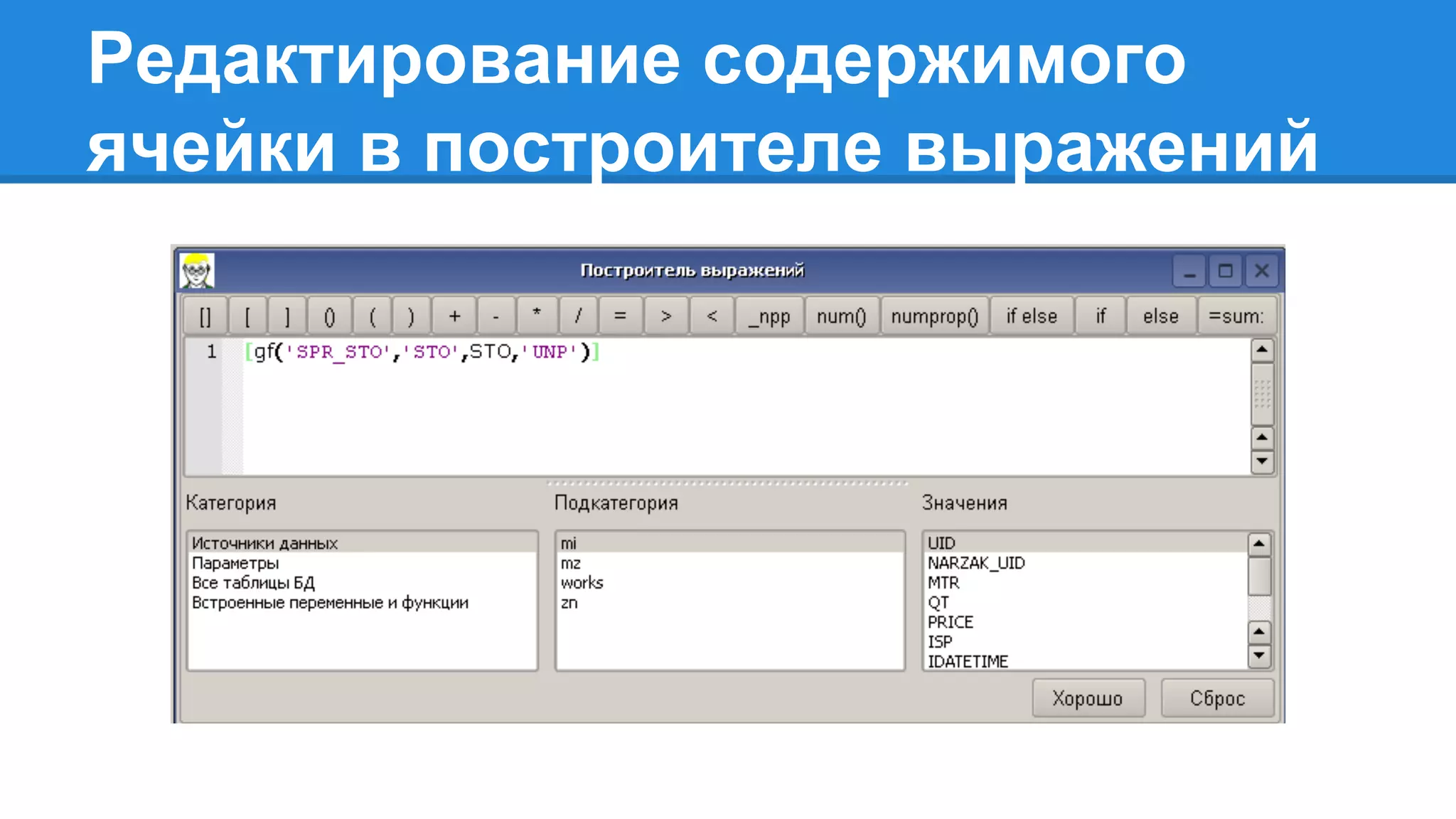Click the =sum: toolbar button
Viewport: 1456px width, 819px height.
point(1236,316)
